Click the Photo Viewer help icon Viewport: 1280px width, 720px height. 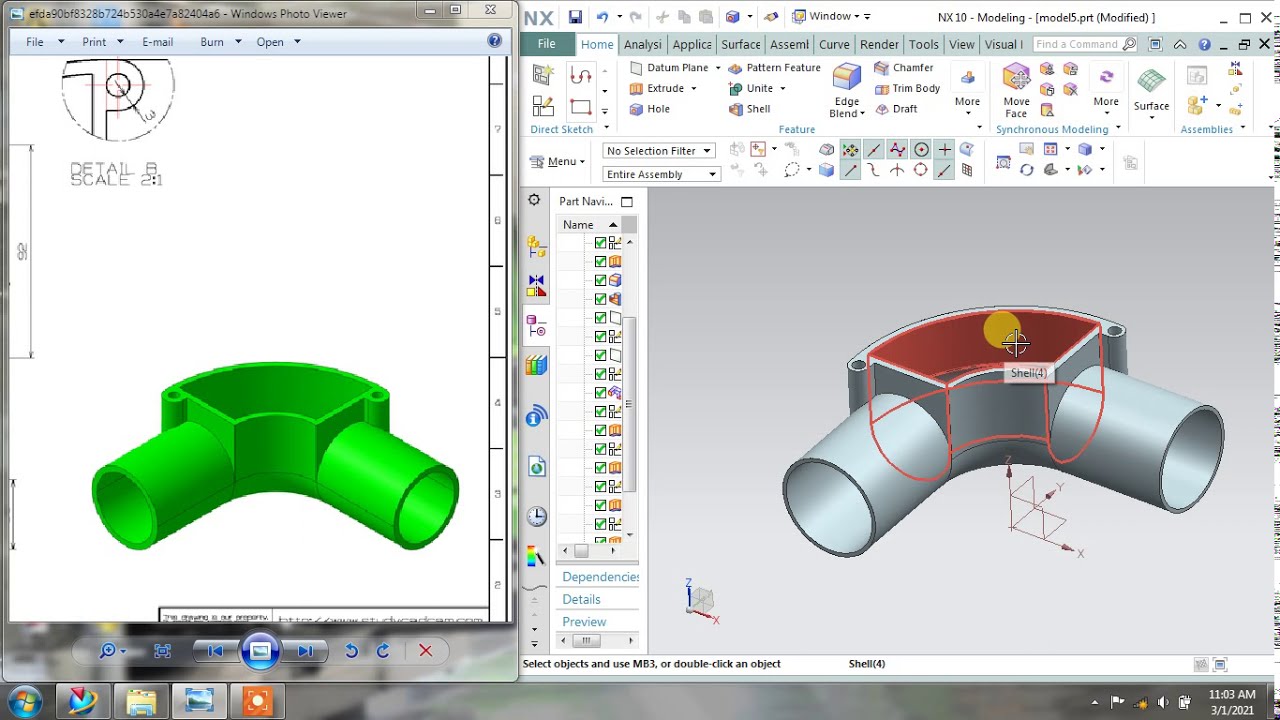(494, 41)
